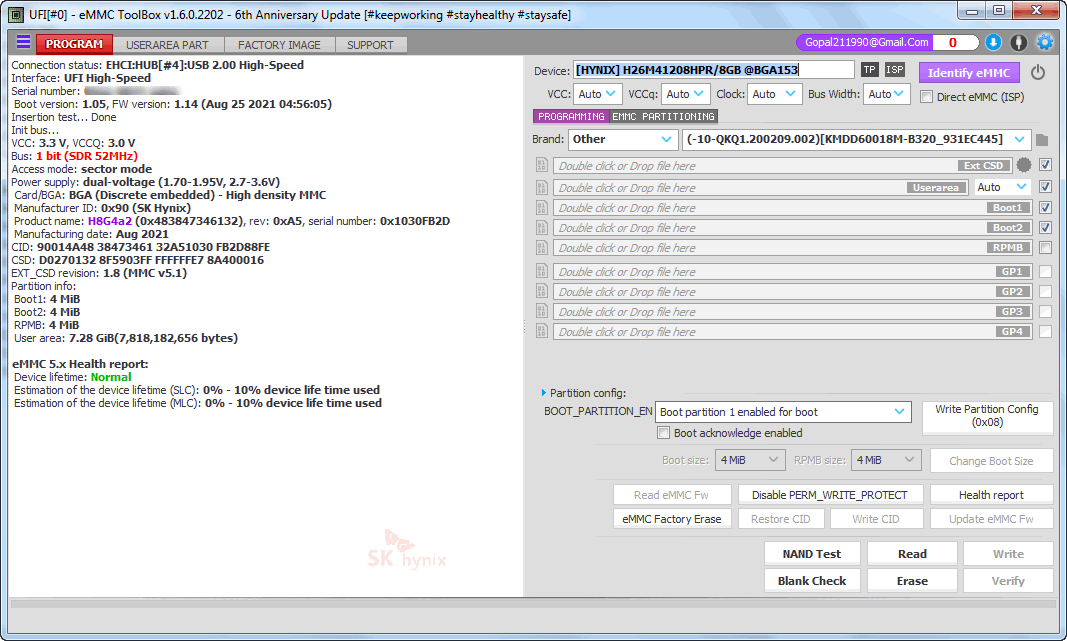Click file icon left of GP4 row

(542, 331)
